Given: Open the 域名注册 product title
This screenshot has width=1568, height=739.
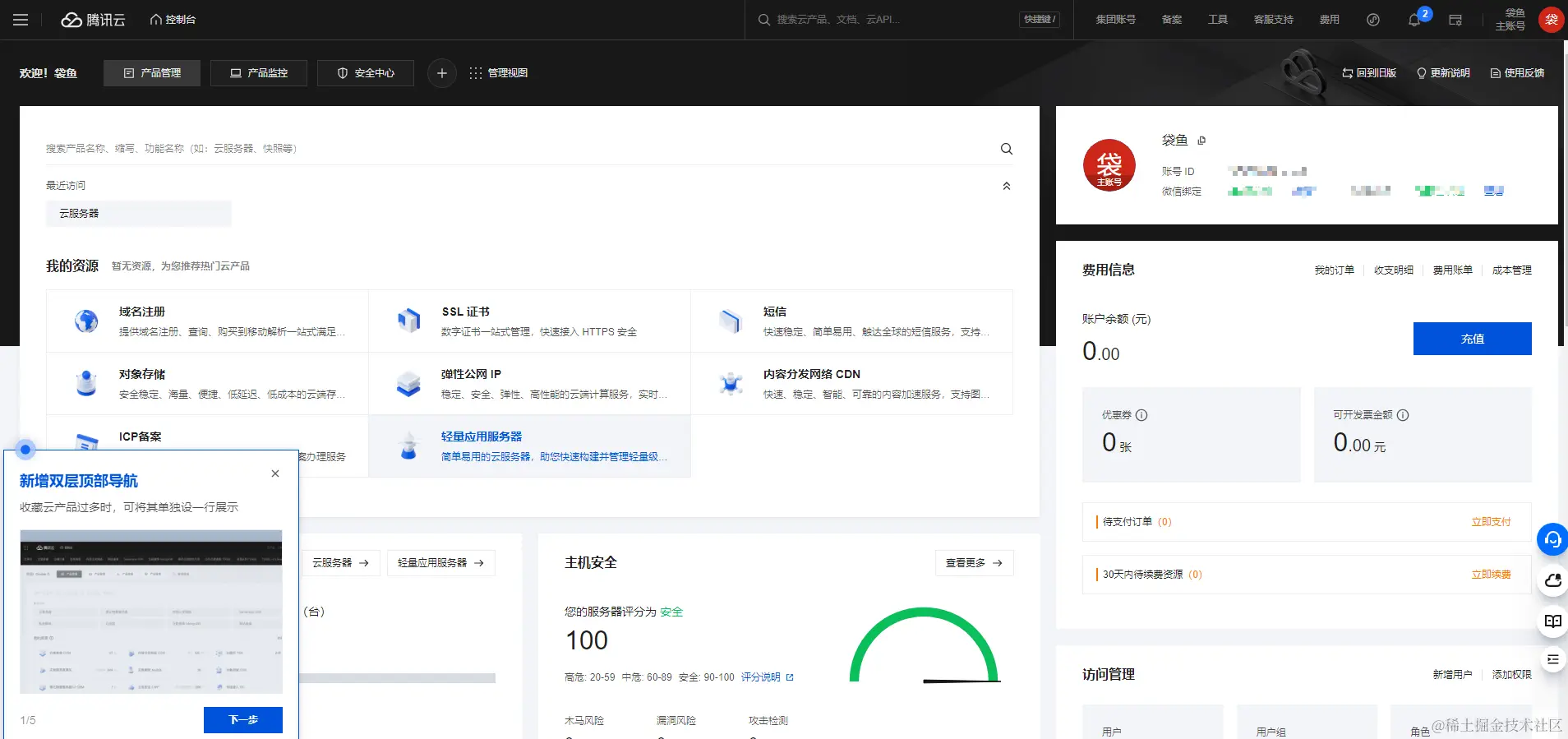Looking at the screenshot, I should pos(142,312).
